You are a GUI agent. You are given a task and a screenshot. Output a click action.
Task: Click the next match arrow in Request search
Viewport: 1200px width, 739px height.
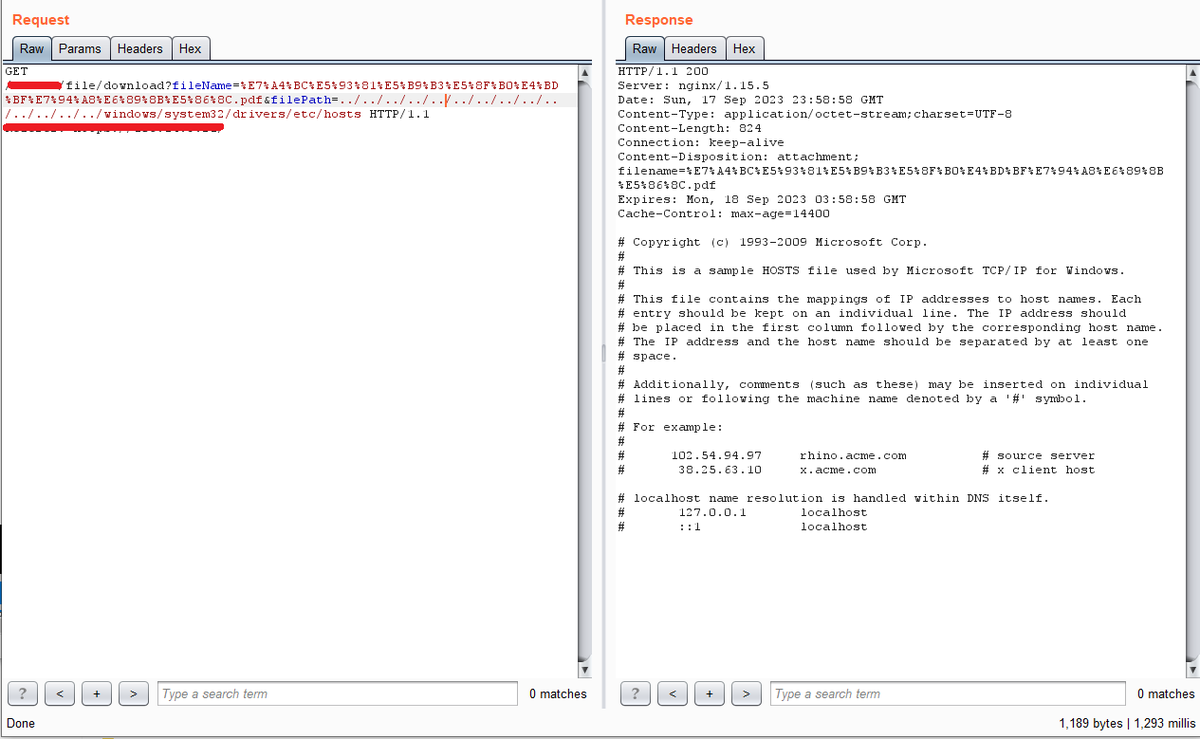point(134,693)
